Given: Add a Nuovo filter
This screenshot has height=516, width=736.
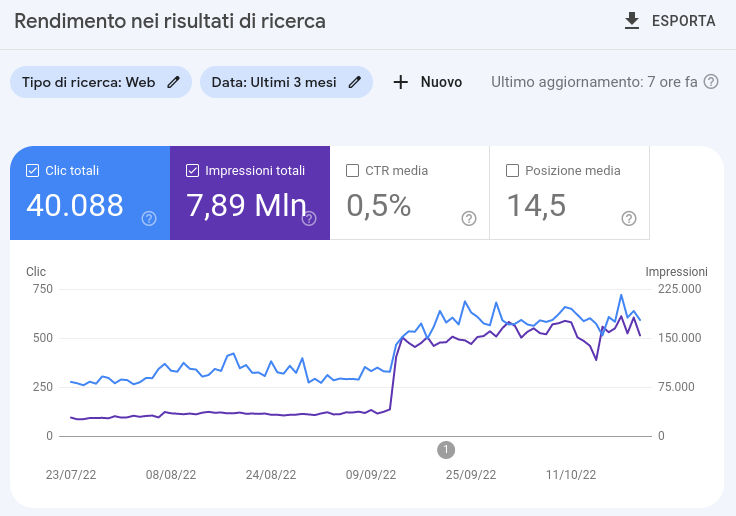Looking at the screenshot, I should tap(428, 82).
